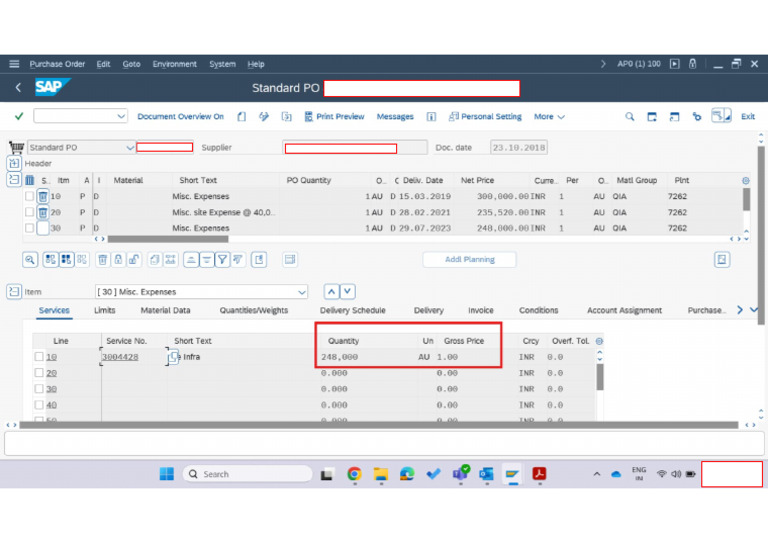Click the Addl Planning button
768x543 pixels.
click(x=469, y=260)
